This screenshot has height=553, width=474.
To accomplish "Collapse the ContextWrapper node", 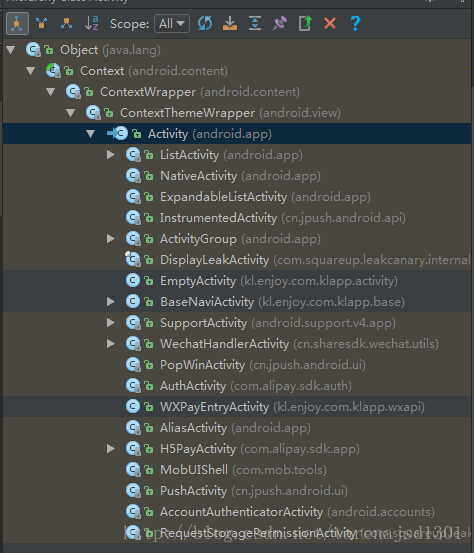I will click(x=51, y=92).
